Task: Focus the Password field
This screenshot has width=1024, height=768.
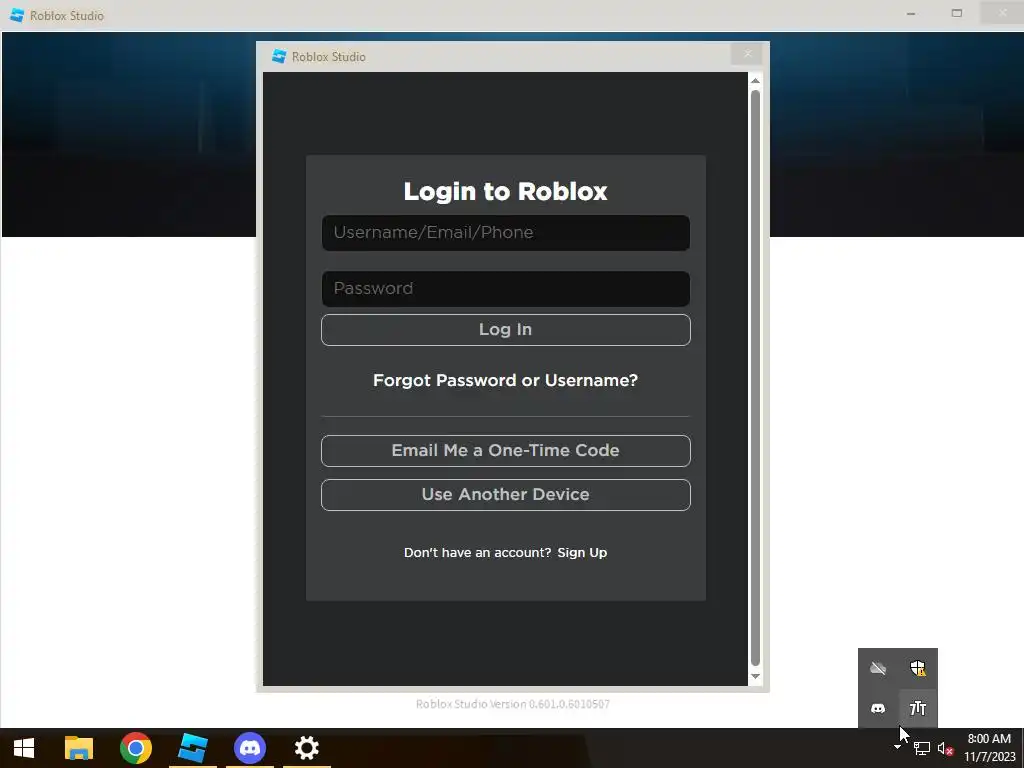Action: pyautogui.click(x=505, y=289)
